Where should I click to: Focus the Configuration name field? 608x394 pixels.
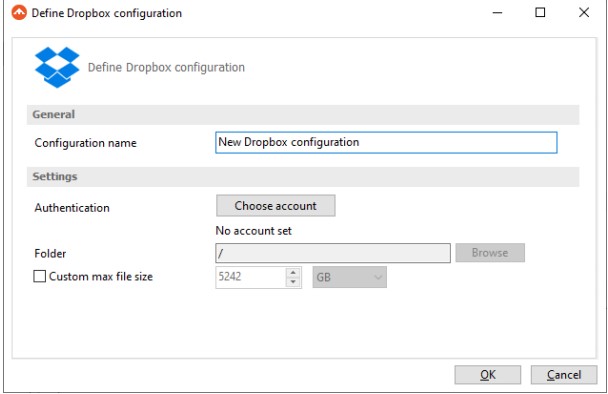tap(386, 142)
